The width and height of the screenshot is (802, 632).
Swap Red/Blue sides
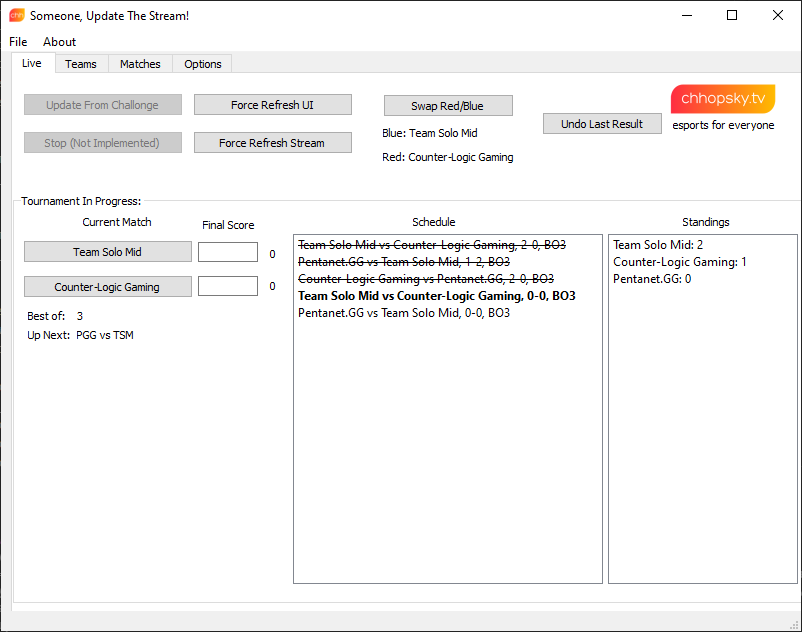click(x=448, y=106)
